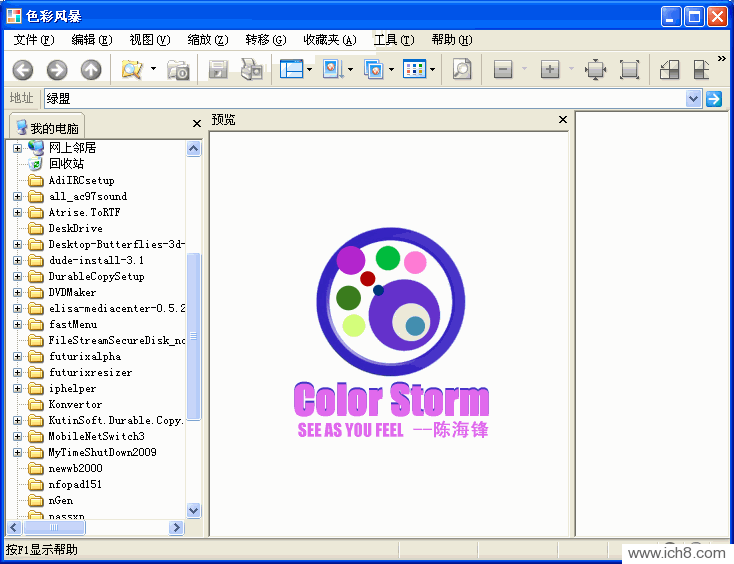Open the address bar dropdown list
The image size is (734, 564).
693,99
